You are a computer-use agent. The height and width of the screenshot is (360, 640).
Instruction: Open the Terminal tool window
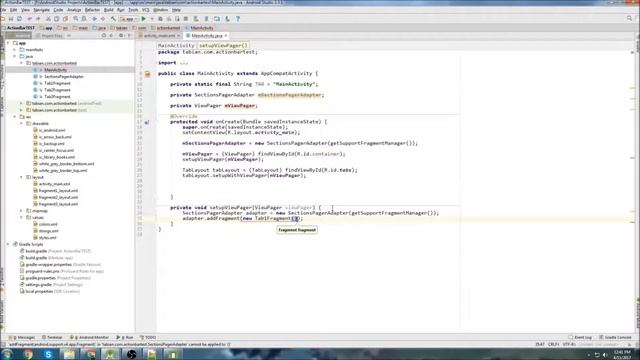[x=52, y=338]
